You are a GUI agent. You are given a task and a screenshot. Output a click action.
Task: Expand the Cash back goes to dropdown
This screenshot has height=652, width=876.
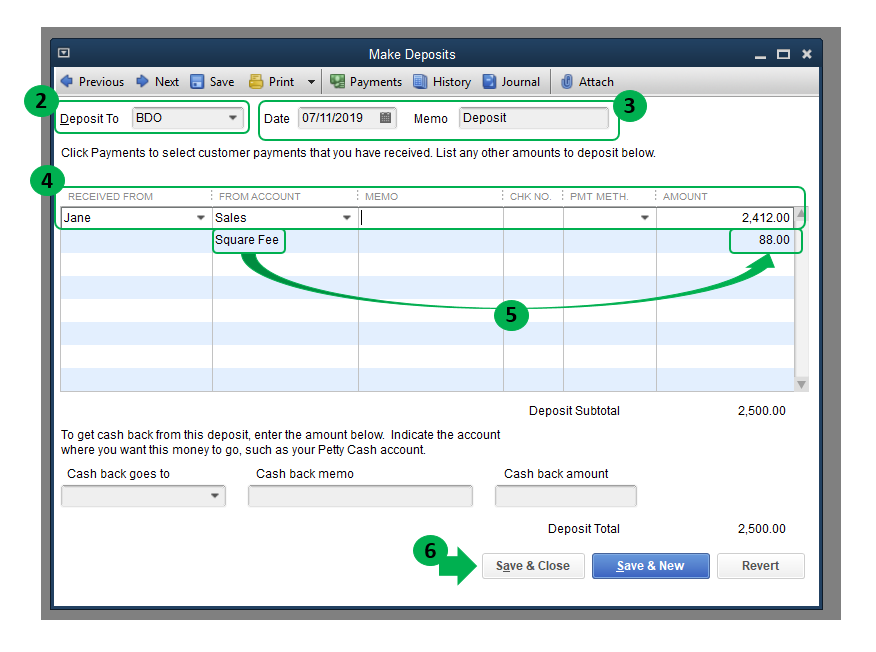coord(215,496)
